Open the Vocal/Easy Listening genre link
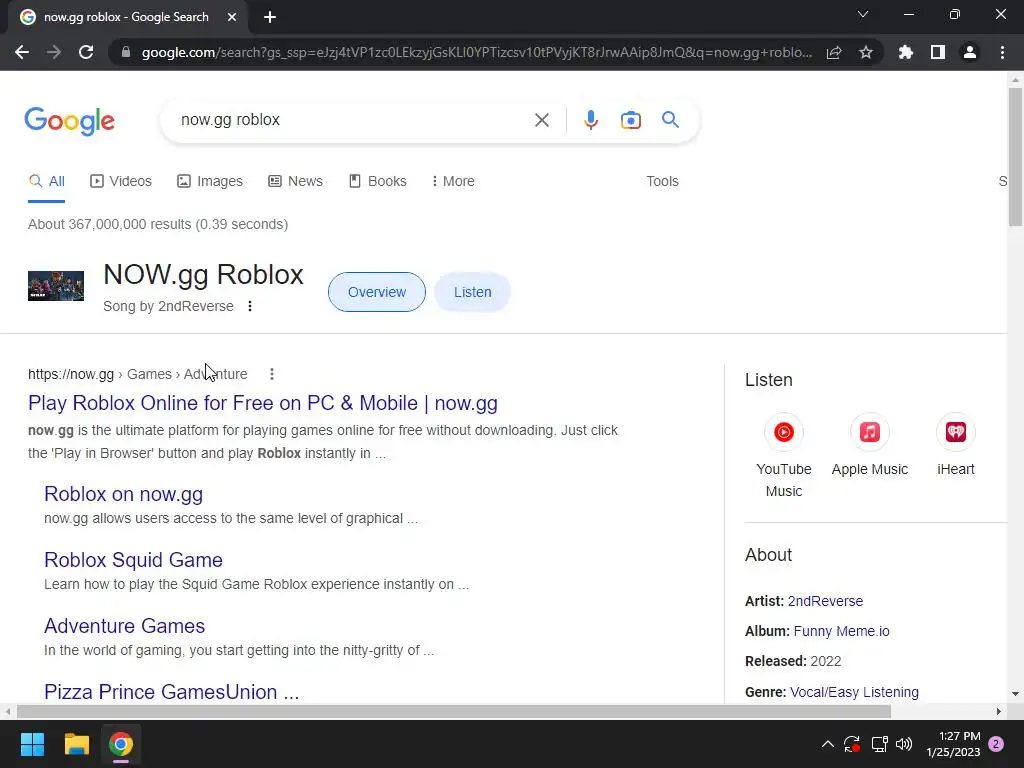The width and height of the screenshot is (1024, 768). click(854, 692)
